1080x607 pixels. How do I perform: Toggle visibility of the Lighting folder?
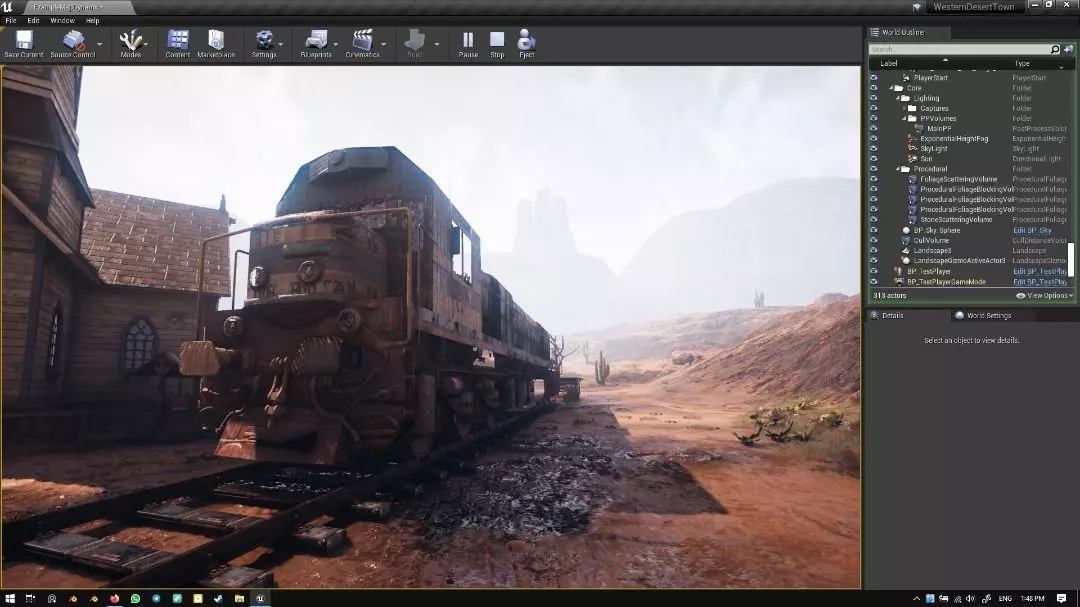click(x=873, y=98)
